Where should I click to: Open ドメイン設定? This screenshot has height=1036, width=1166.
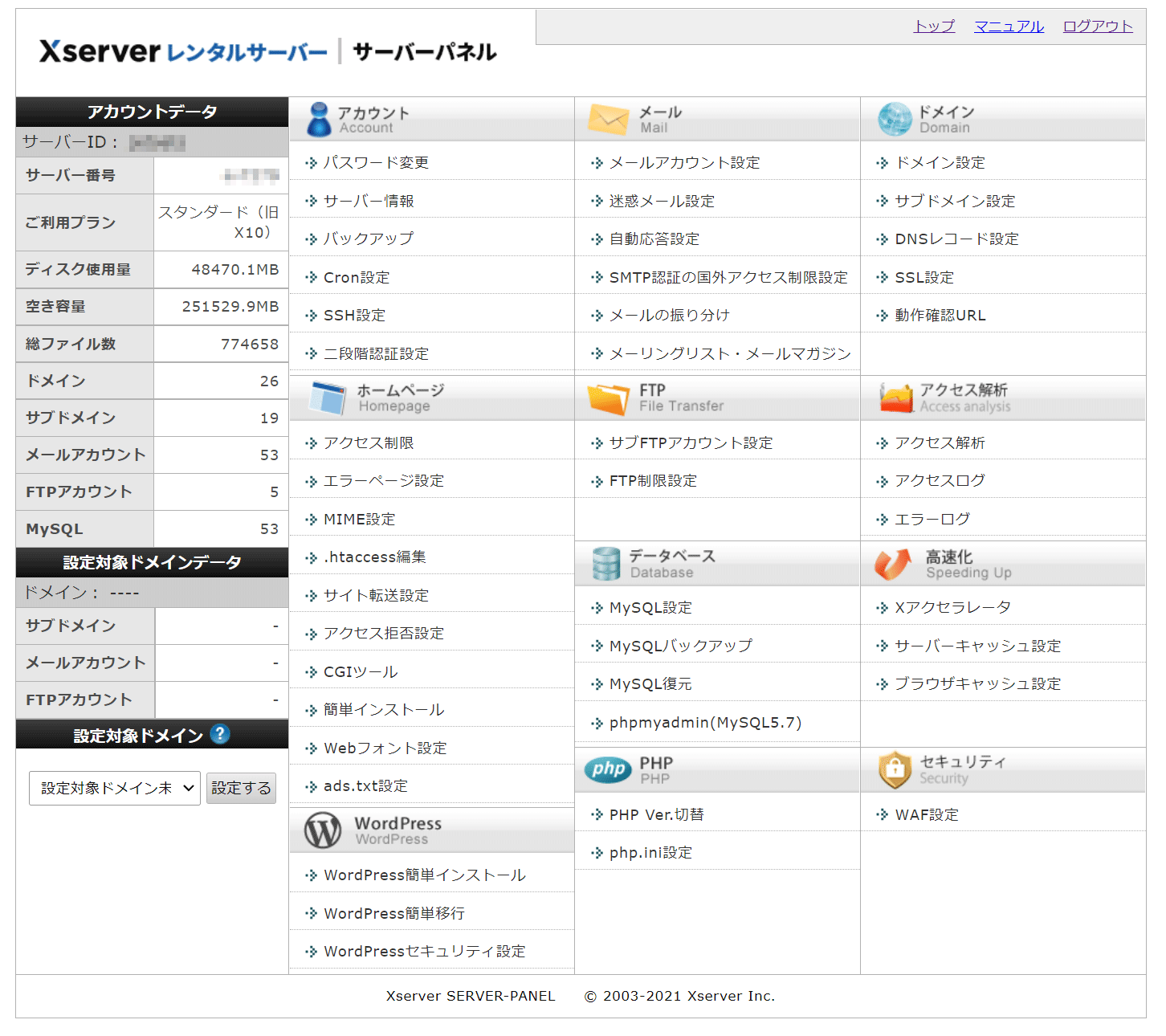pyautogui.click(x=940, y=162)
